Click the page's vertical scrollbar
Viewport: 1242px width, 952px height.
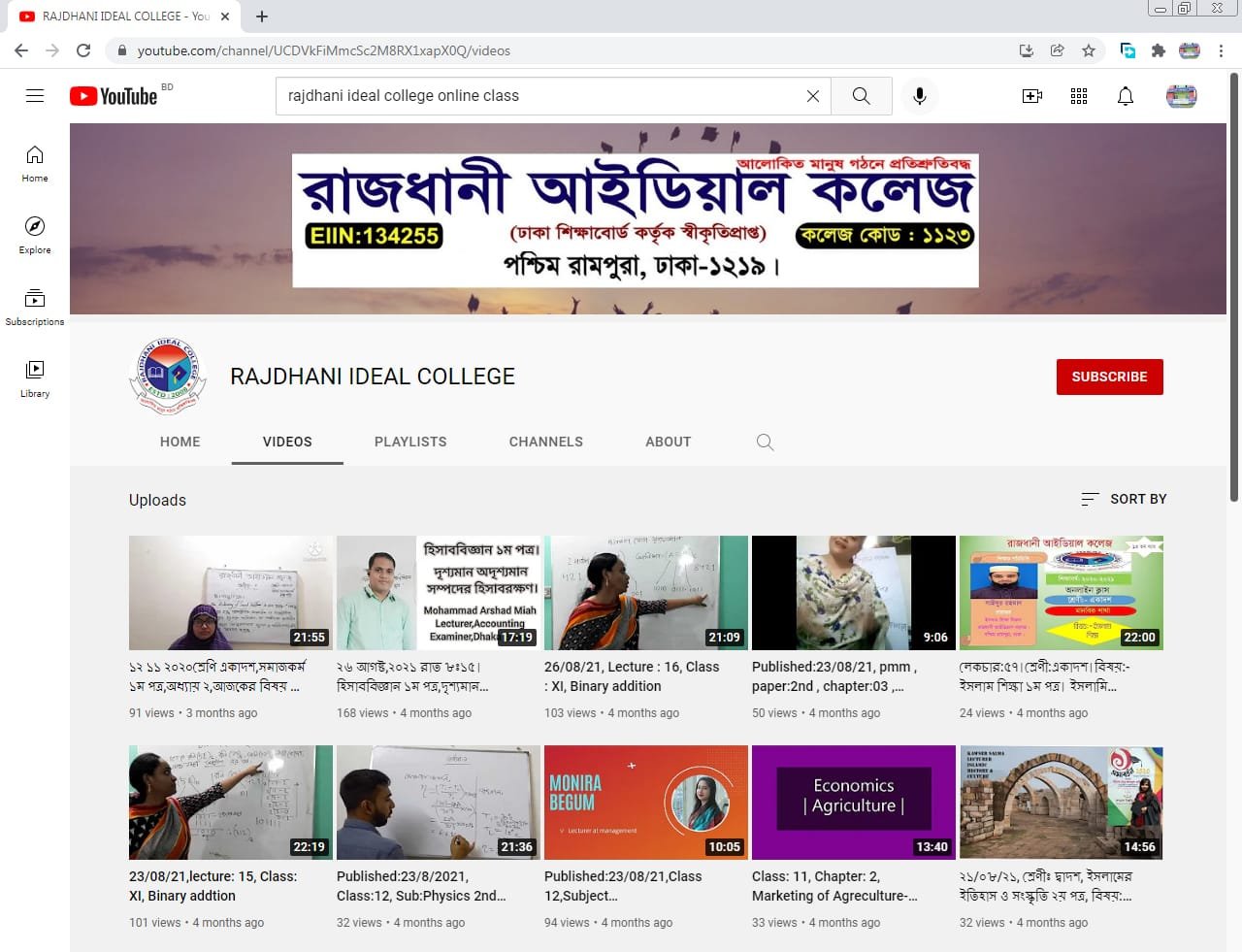1233,291
